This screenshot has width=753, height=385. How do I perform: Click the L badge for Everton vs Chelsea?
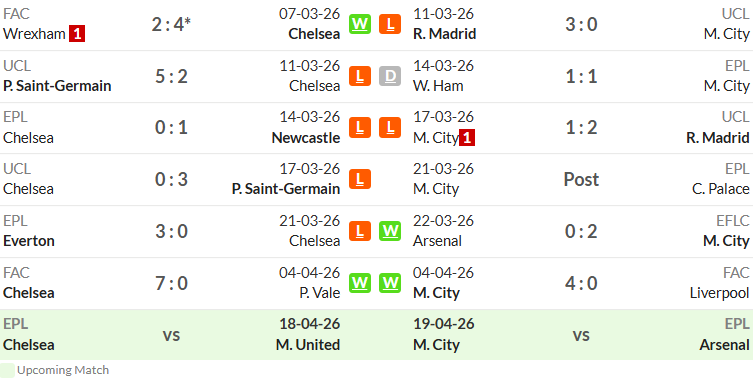point(360,231)
